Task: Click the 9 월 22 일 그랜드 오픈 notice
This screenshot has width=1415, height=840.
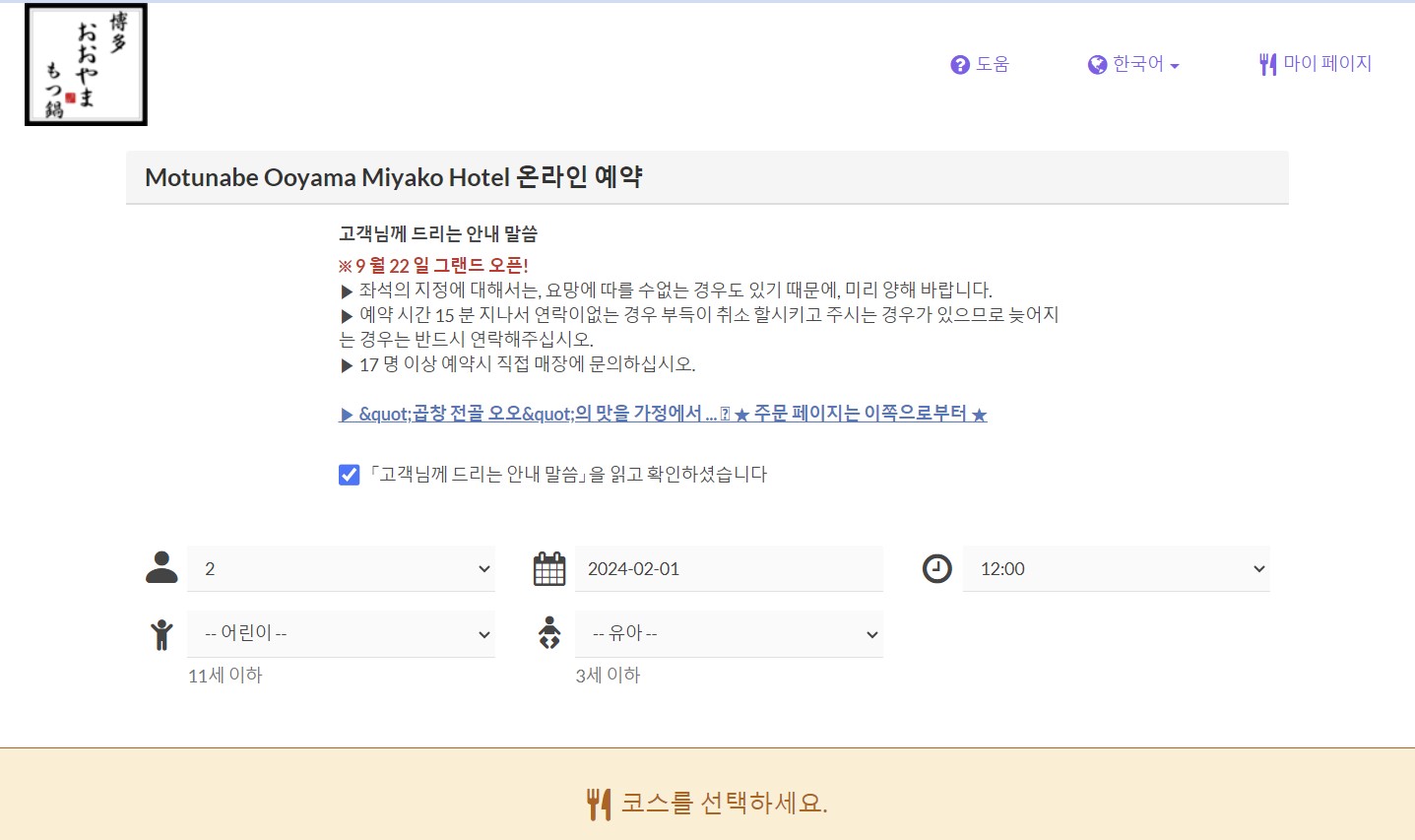Action: tap(433, 266)
